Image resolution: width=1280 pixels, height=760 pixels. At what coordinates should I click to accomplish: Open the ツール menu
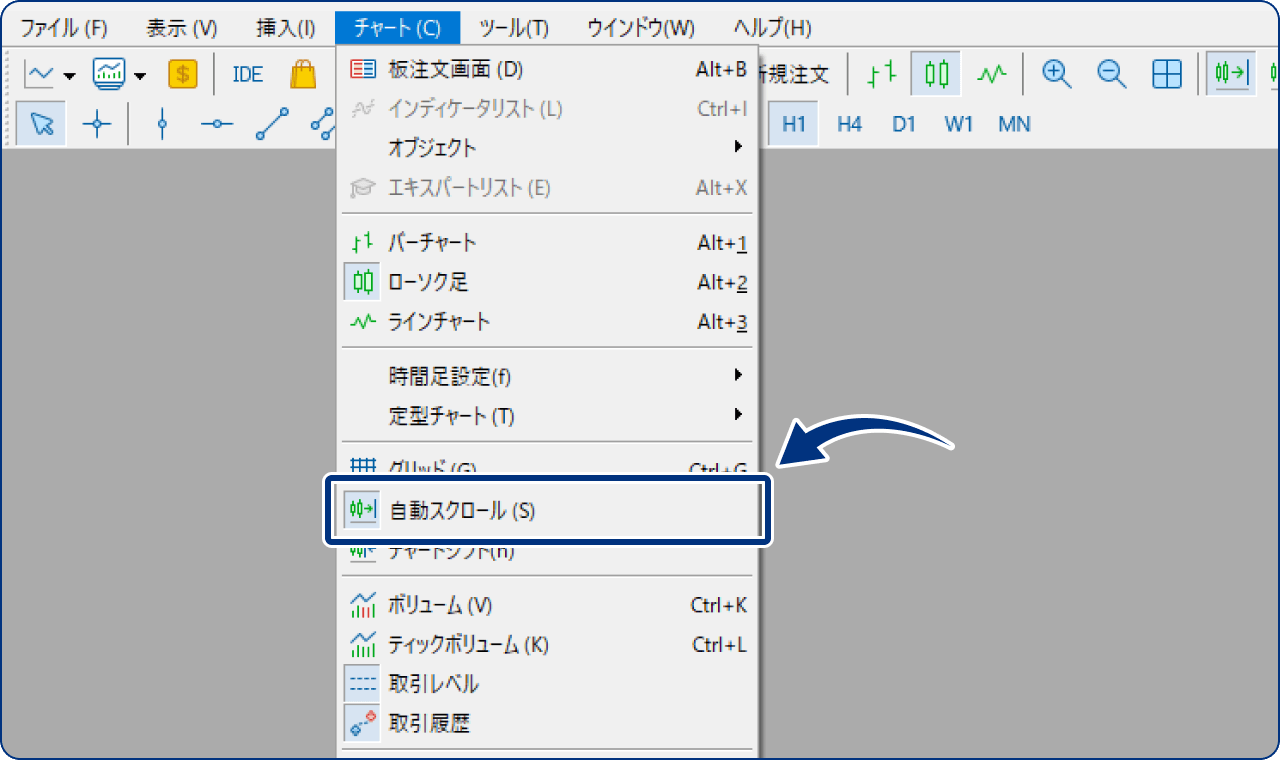[x=513, y=28]
